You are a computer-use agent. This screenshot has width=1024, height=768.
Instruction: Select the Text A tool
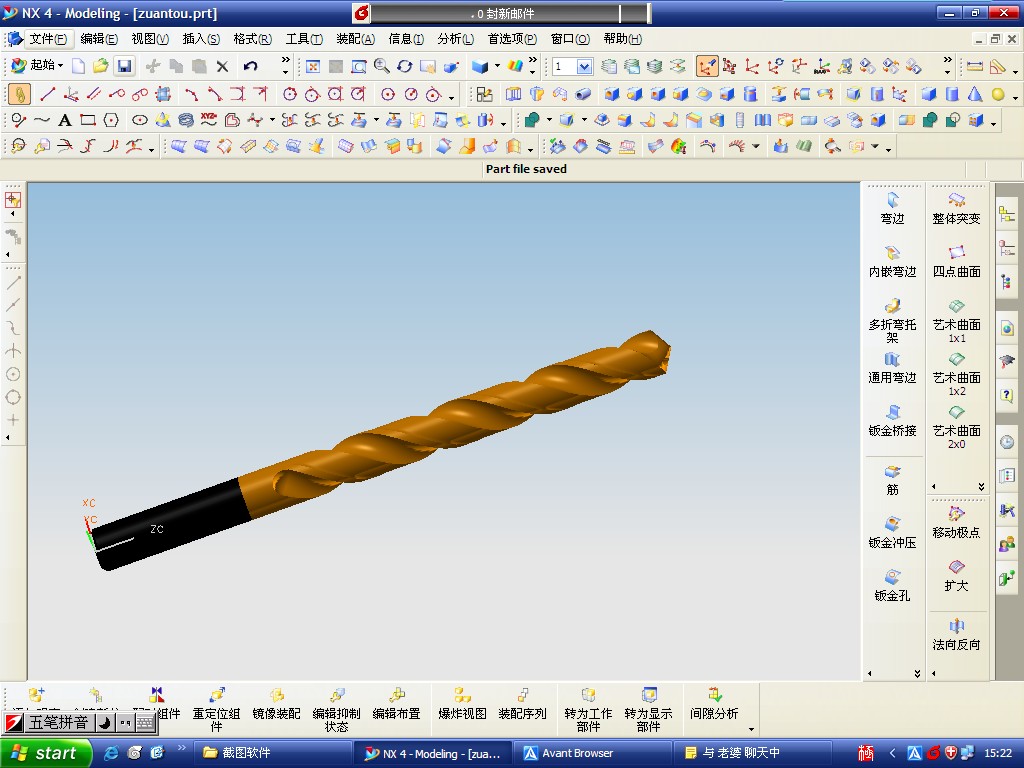click(64, 120)
